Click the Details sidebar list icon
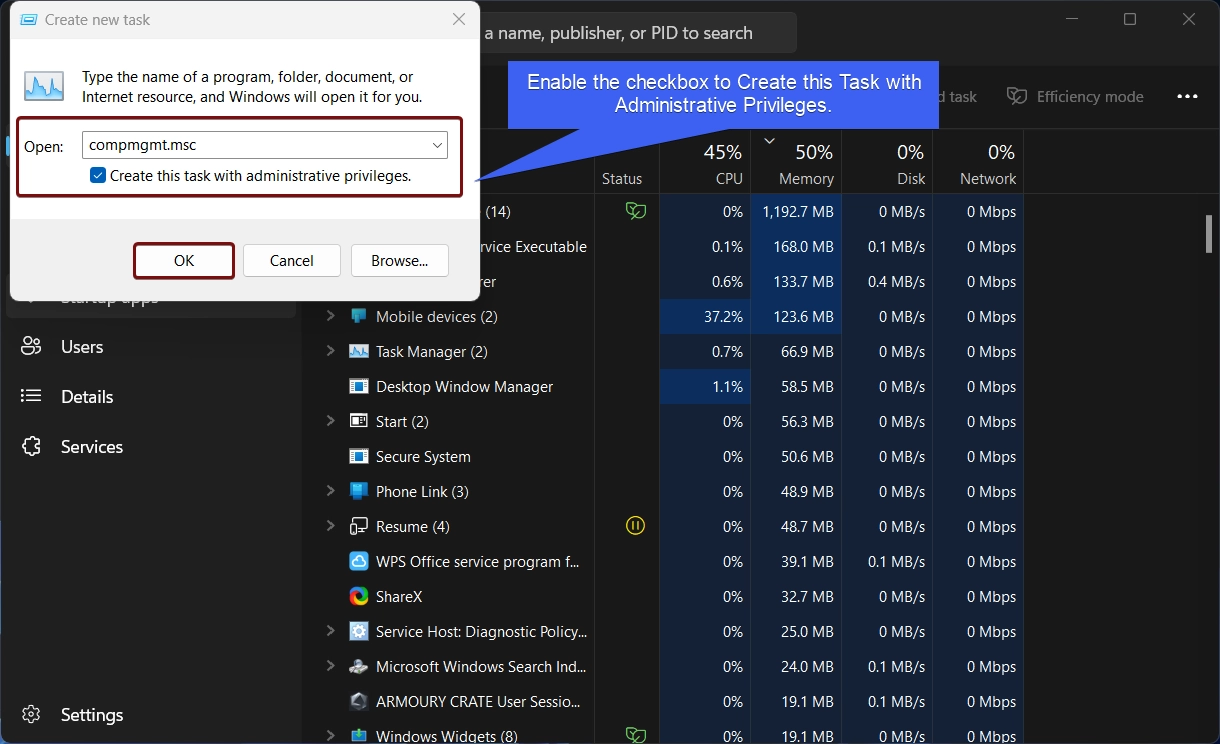 coord(32,397)
